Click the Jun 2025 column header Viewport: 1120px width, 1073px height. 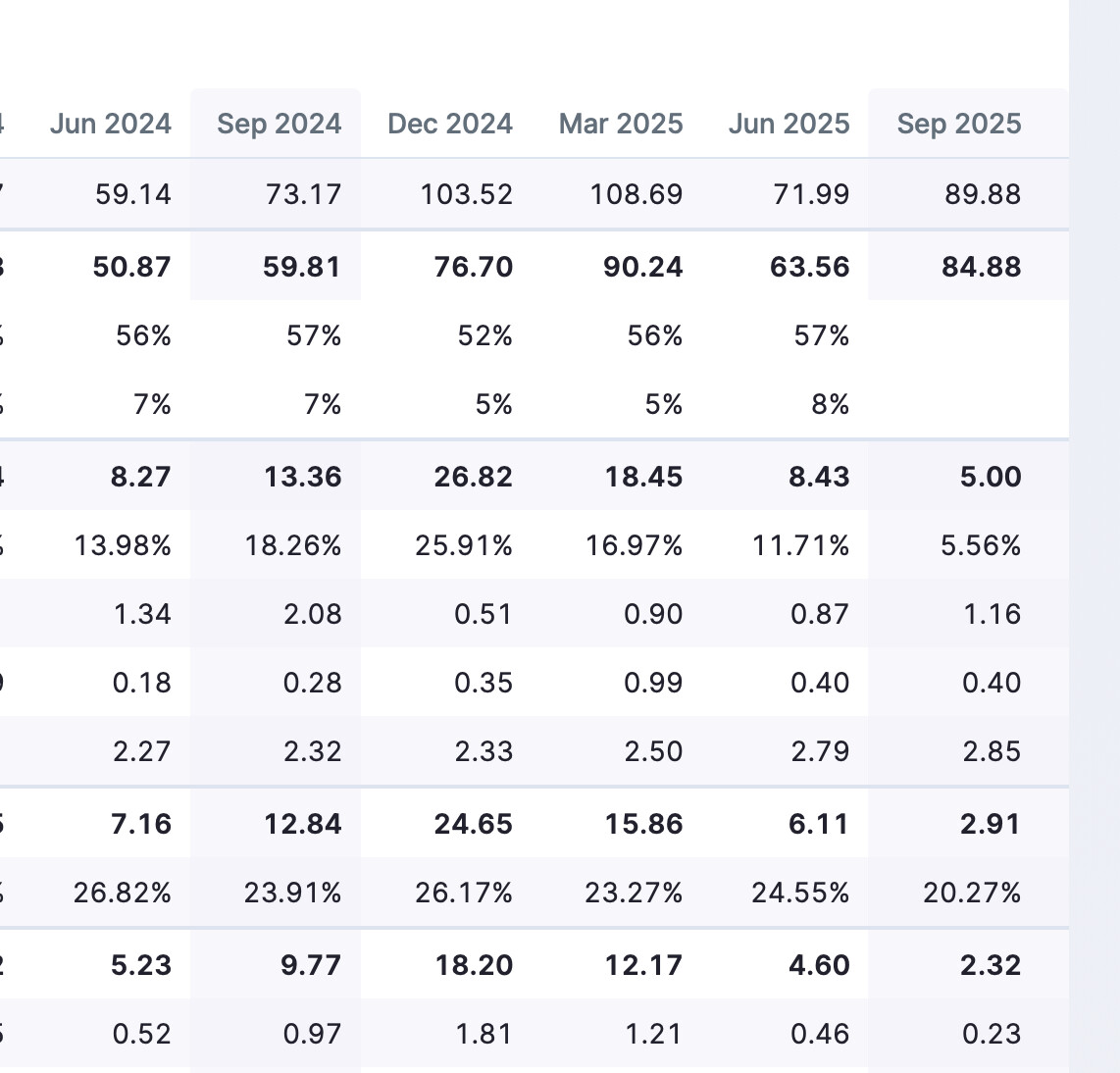click(x=789, y=124)
